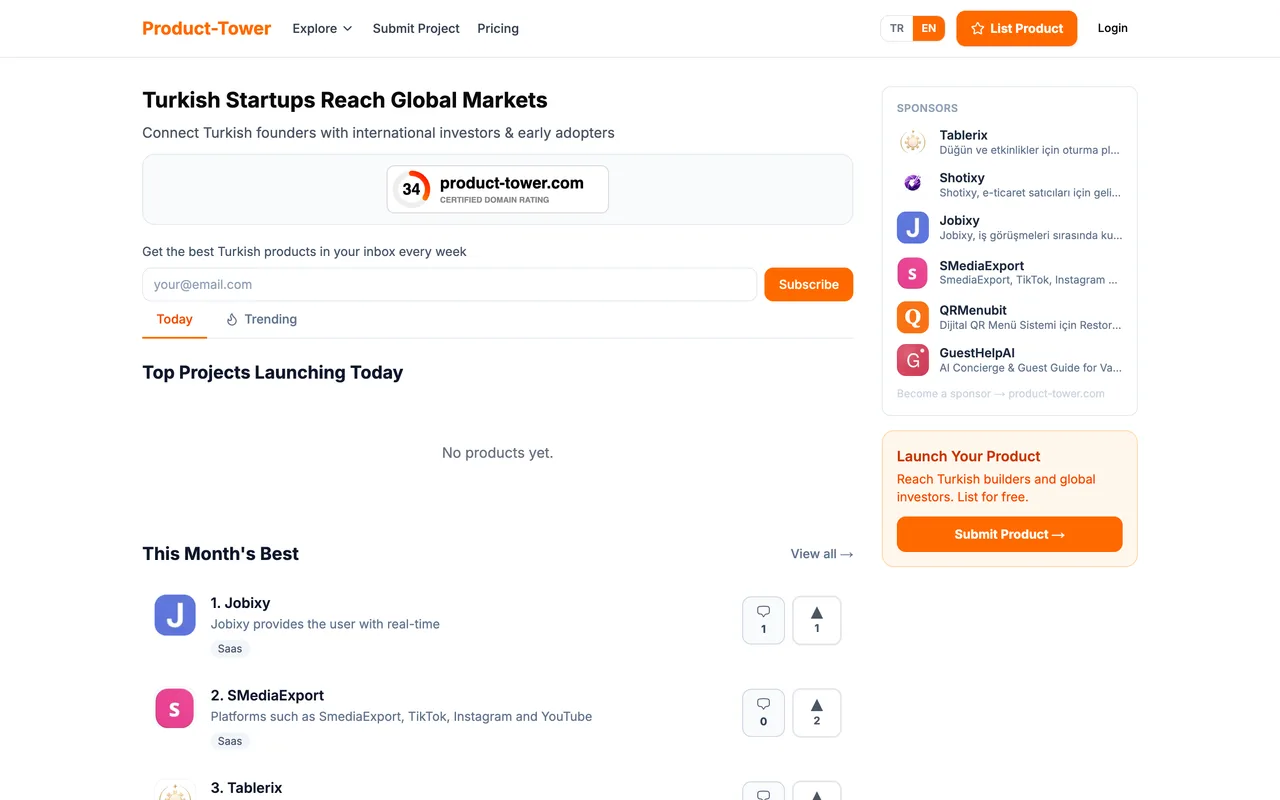The image size is (1280, 800).
Task: Open comments for SMediaExport listing
Action: pos(763,713)
